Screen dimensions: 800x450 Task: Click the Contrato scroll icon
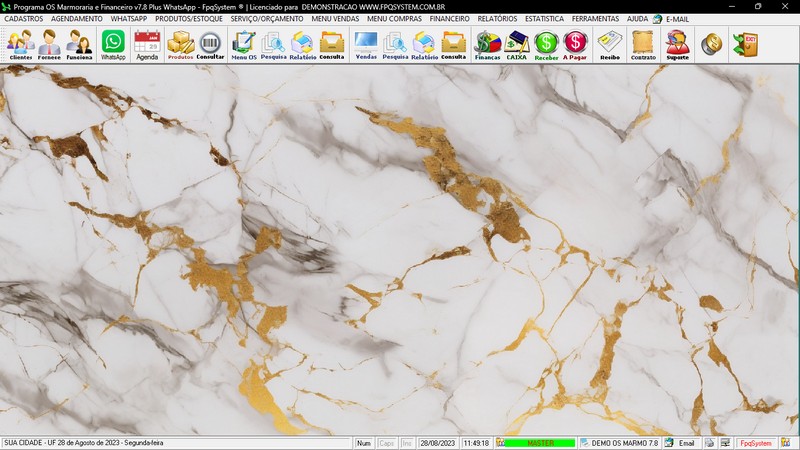[643, 45]
